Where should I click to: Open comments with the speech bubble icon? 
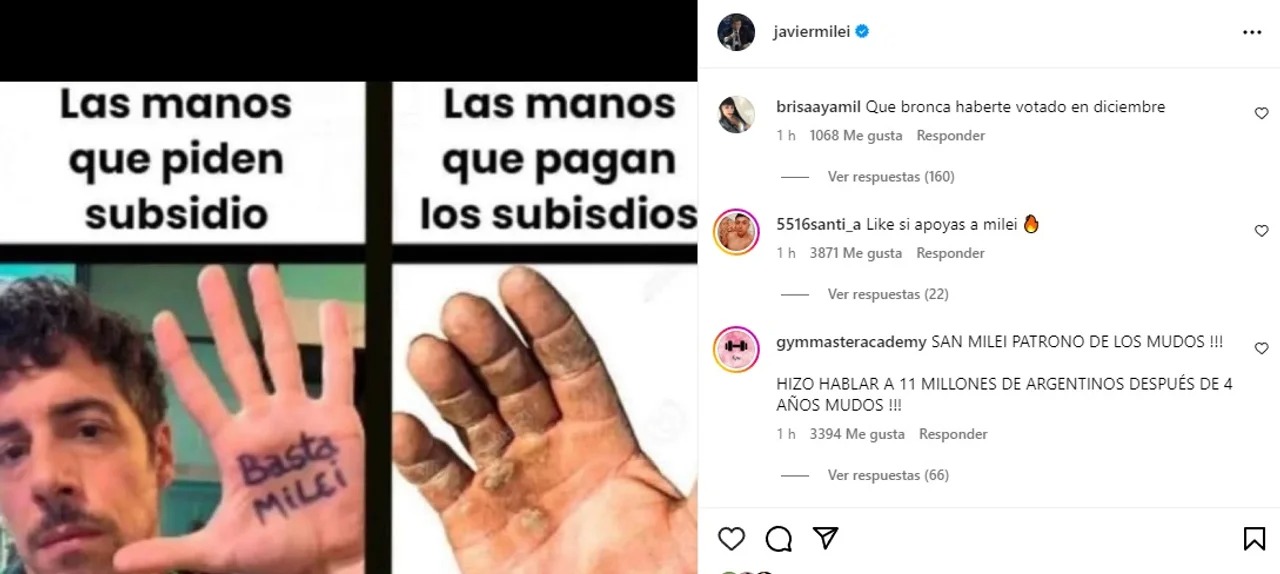779,539
